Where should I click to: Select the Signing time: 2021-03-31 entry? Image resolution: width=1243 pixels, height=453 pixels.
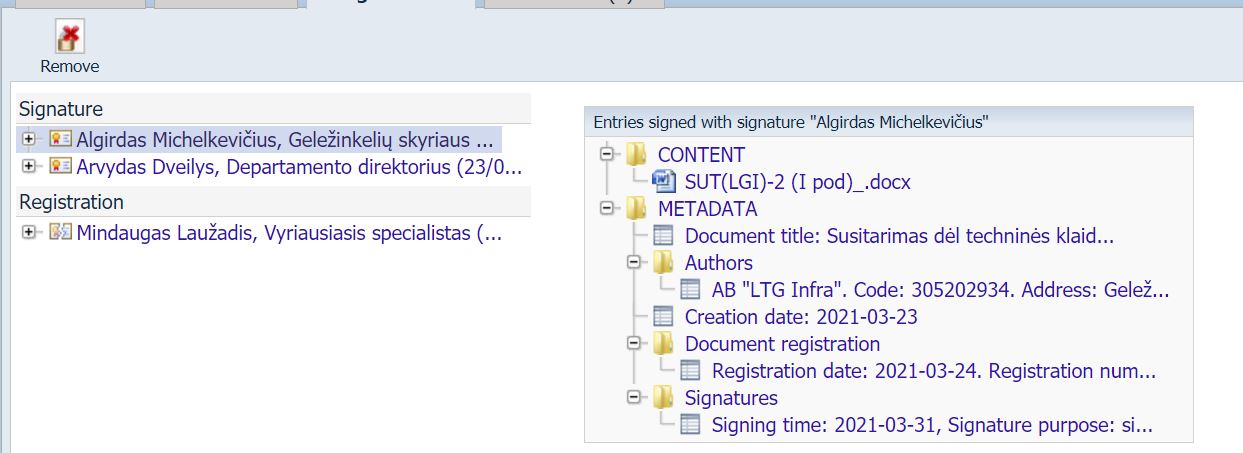point(931,425)
